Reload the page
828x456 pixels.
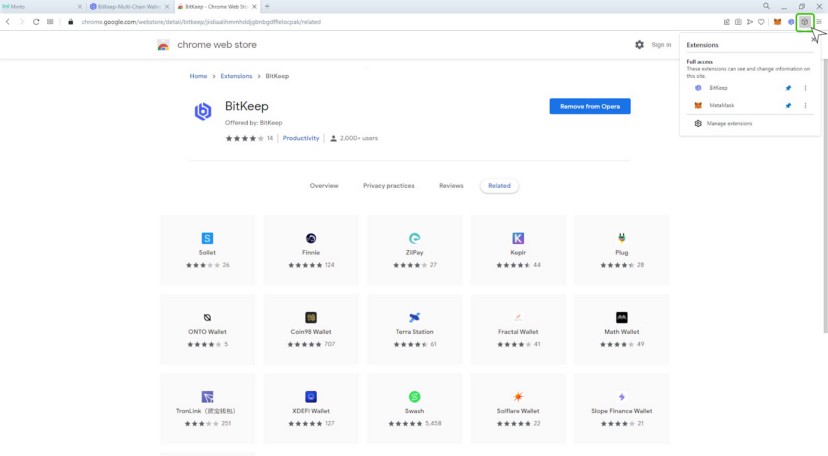tap(36, 22)
